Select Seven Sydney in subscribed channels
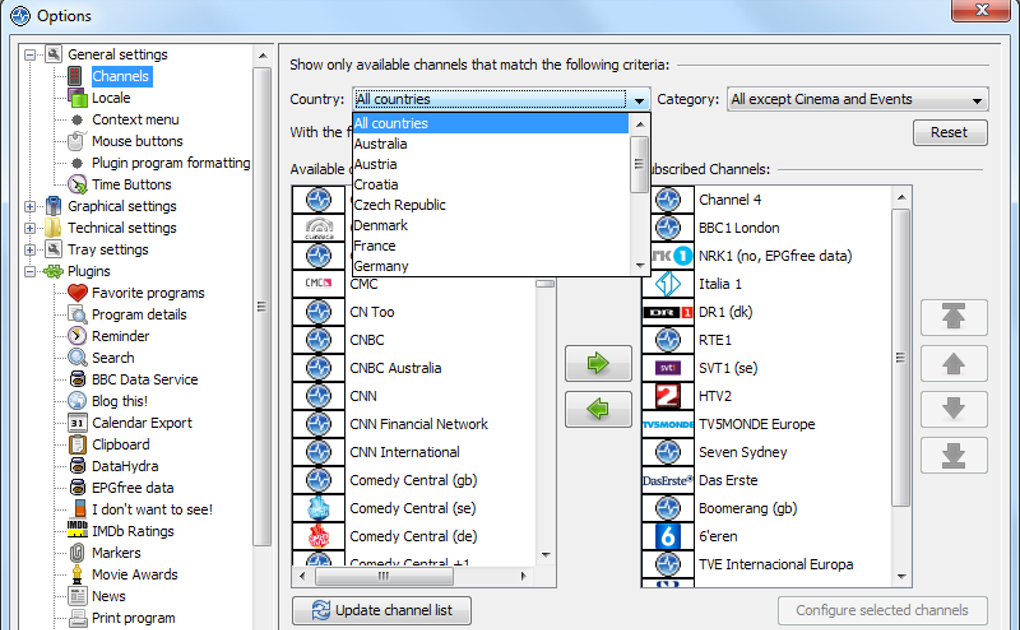Viewport: 1020px width, 630px height. 743,452
